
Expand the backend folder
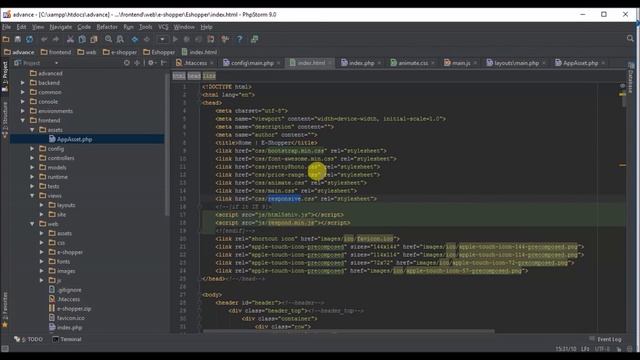[23, 83]
